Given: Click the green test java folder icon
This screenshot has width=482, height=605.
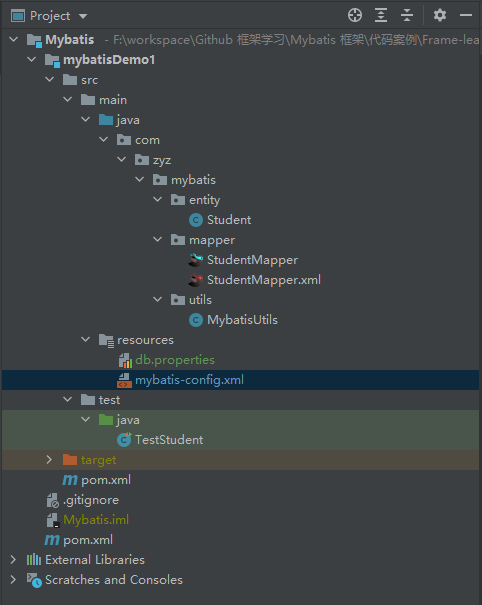Looking at the screenshot, I should tap(106, 419).
